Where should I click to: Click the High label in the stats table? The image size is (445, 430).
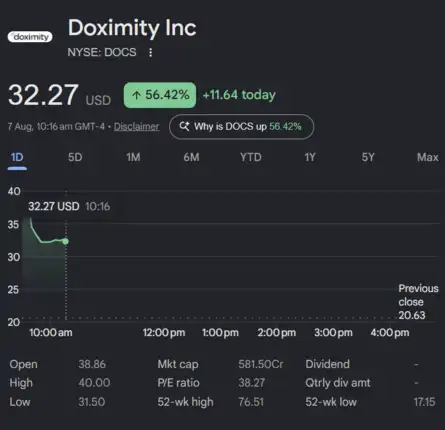pos(21,383)
